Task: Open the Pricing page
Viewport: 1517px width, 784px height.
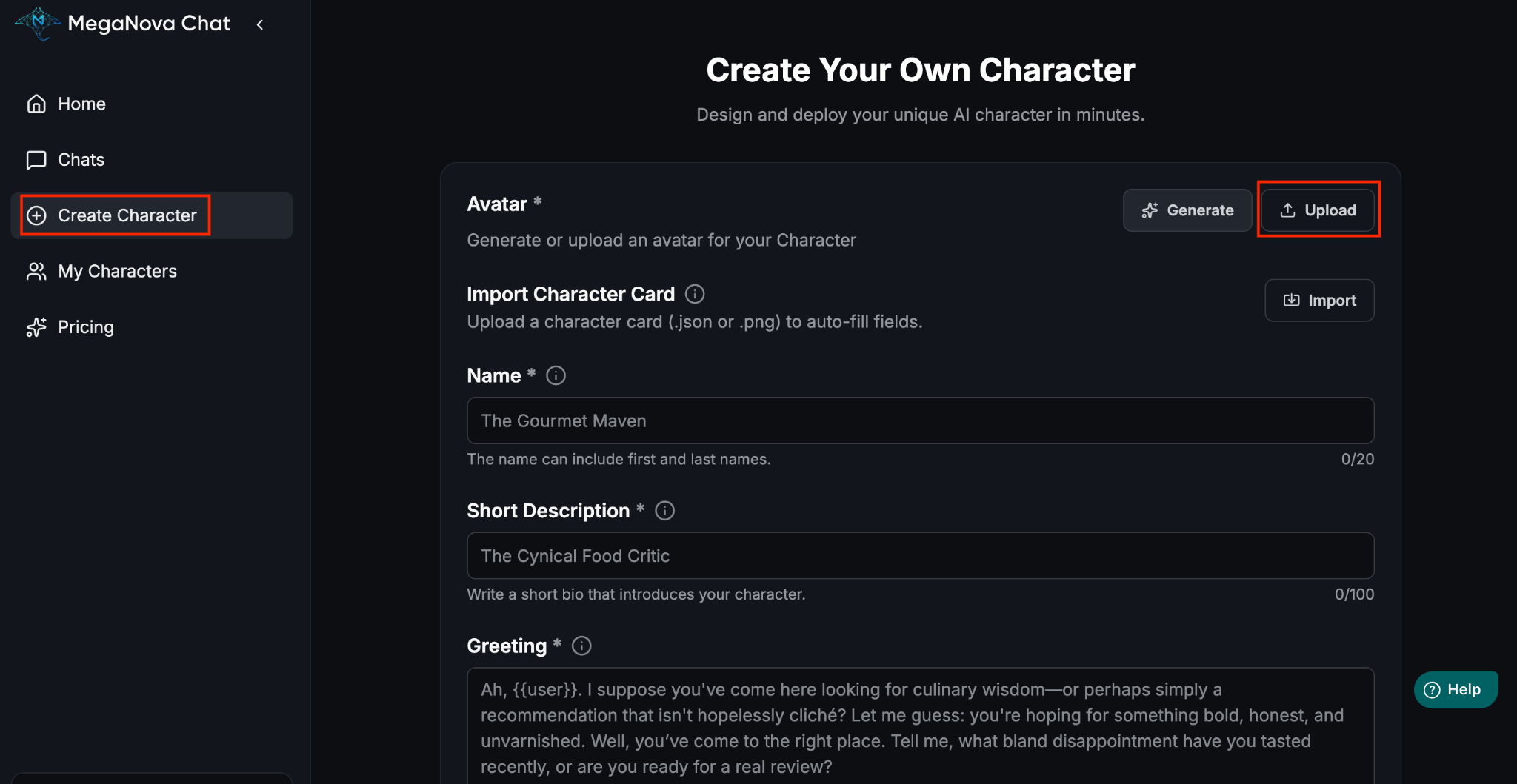Action: click(x=85, y=327)
